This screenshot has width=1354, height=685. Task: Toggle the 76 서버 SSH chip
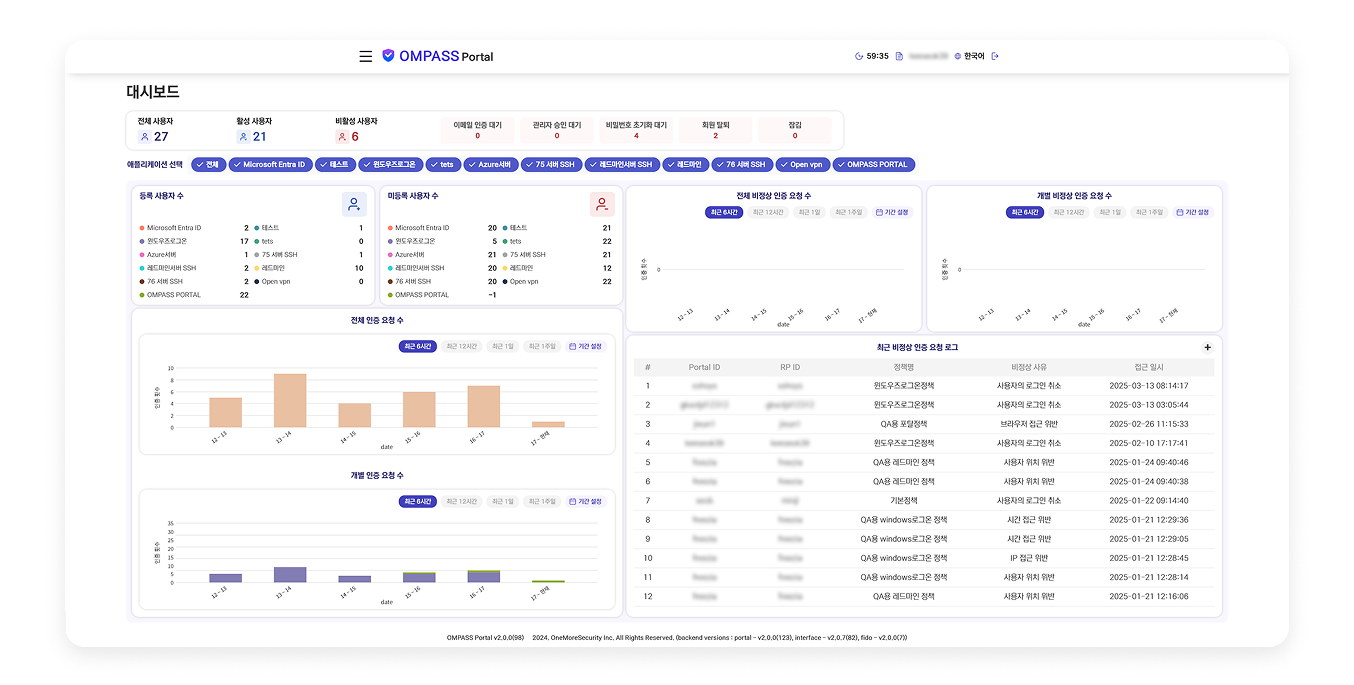pyautogui.click(x=742, y=165)
